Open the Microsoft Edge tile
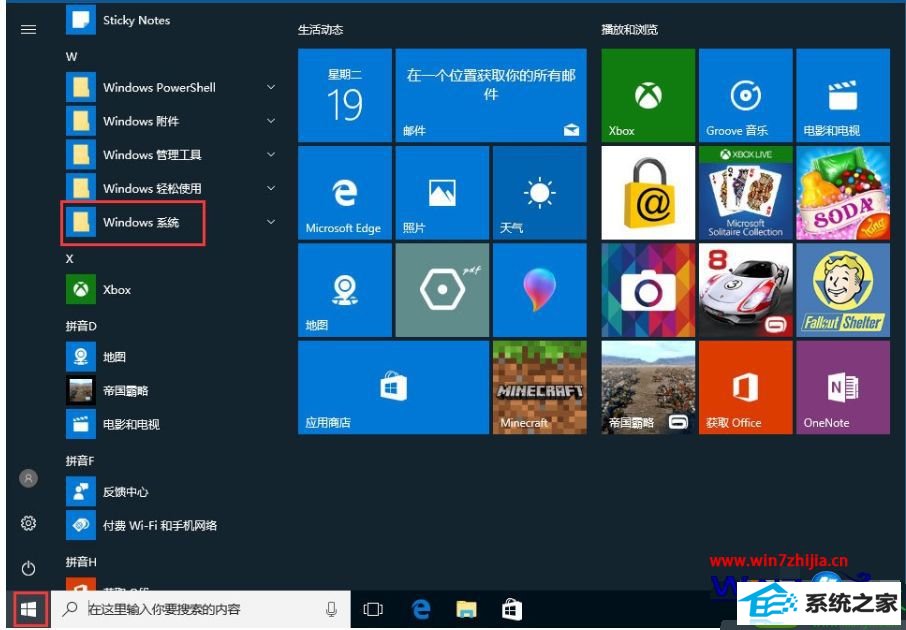This screenshot has width=906, height=630. [345, 192]
